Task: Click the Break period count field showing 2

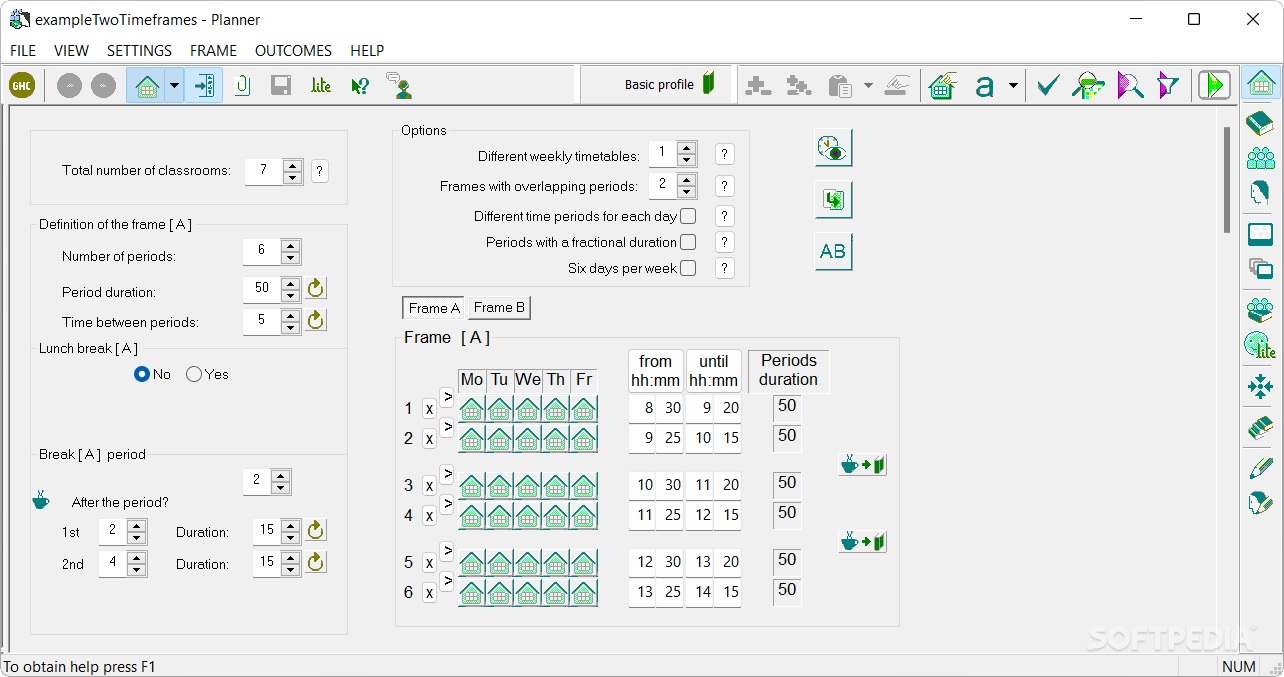Action: click(x=257, y=480)
